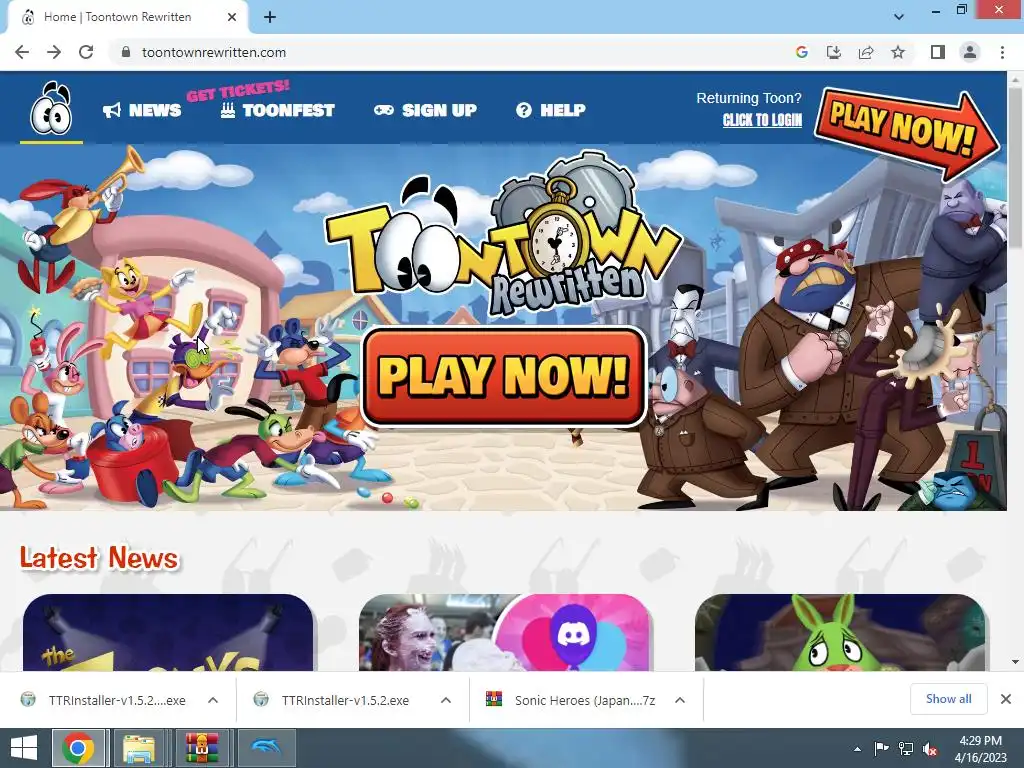1024x768 pixels.
Task: Open WinRAR from taskbar
Action: click(x=201, y=748)
